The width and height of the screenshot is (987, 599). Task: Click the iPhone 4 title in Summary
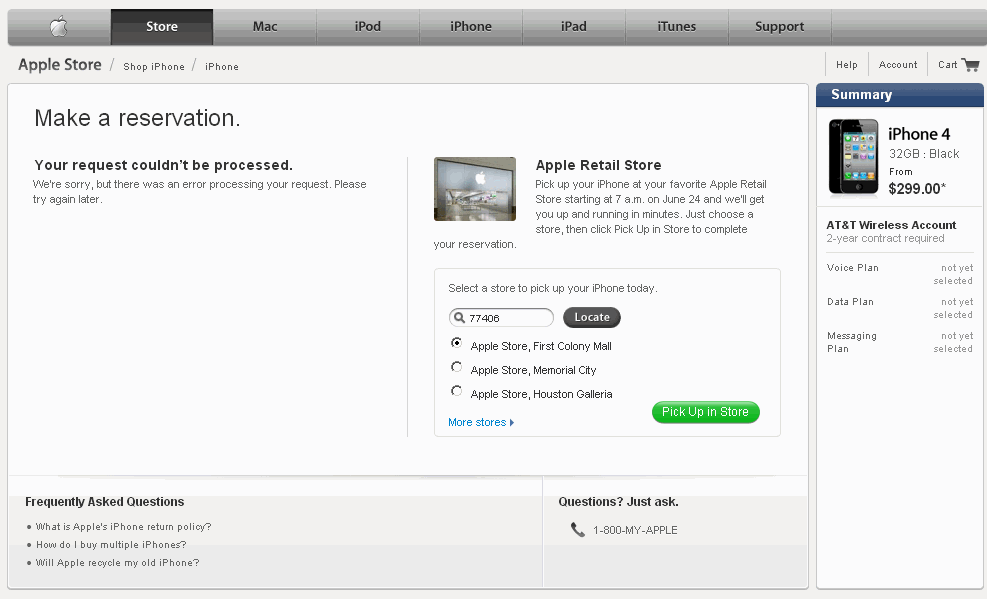coord(919,134)
